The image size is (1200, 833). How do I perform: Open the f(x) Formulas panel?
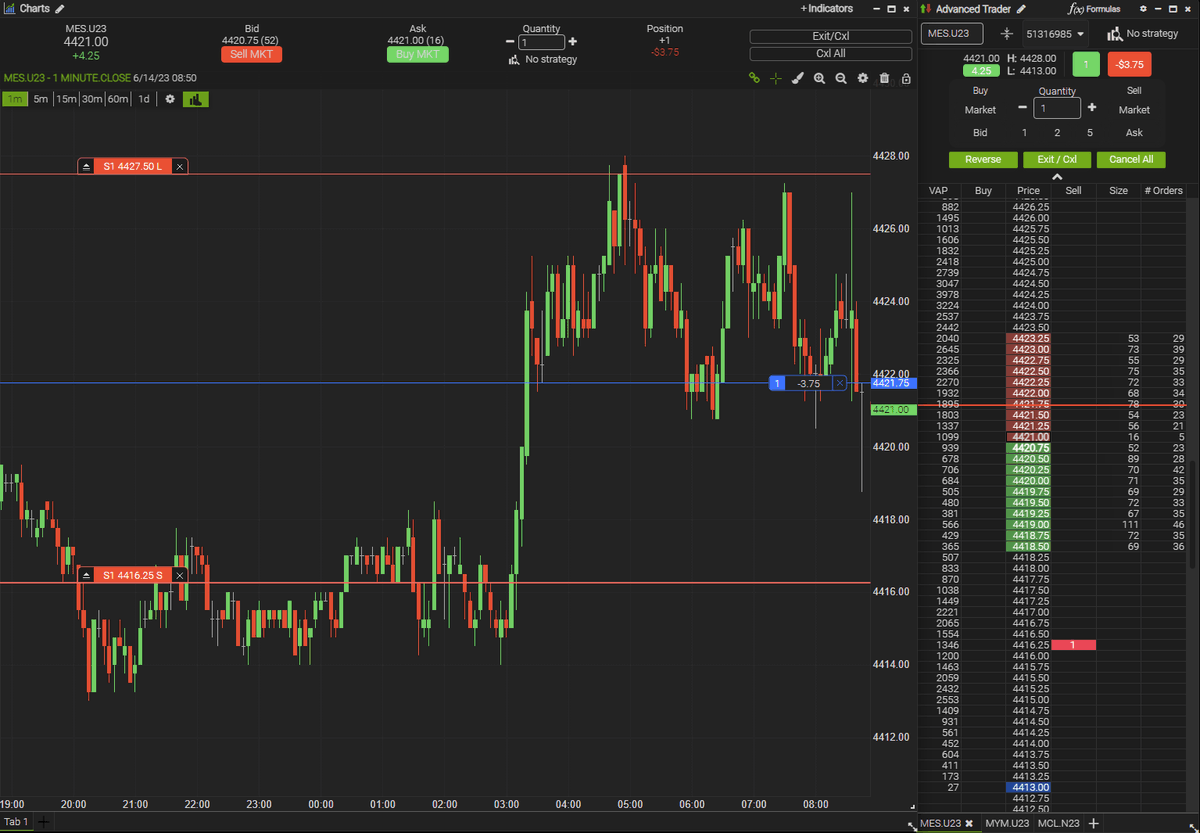tap(1092, 8)
